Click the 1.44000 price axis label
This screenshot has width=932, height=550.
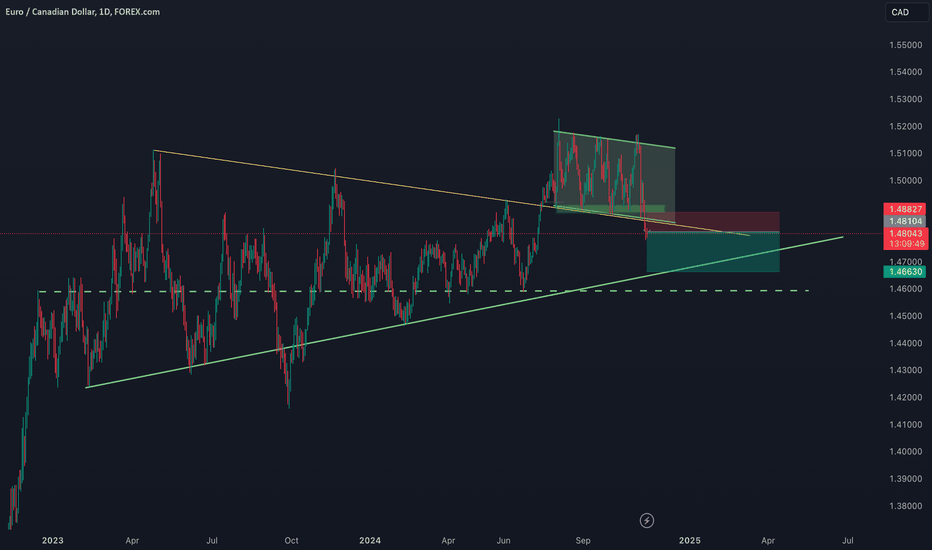coord(906,344)
